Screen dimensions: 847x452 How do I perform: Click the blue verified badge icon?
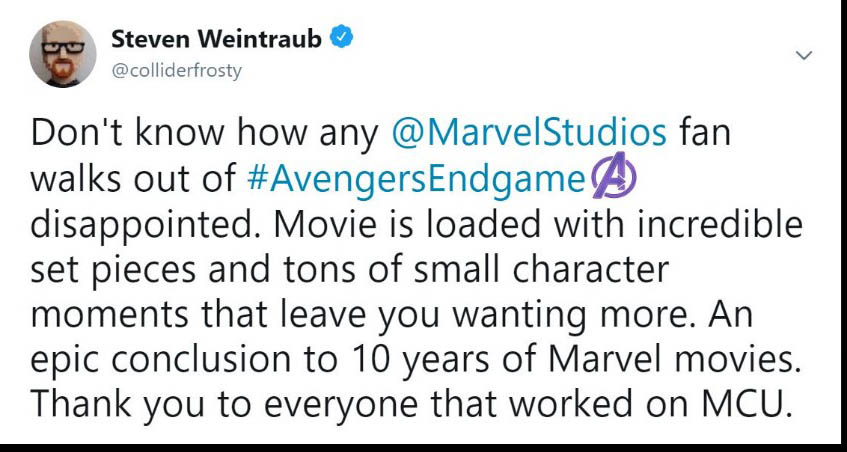[x=342, y=40]
